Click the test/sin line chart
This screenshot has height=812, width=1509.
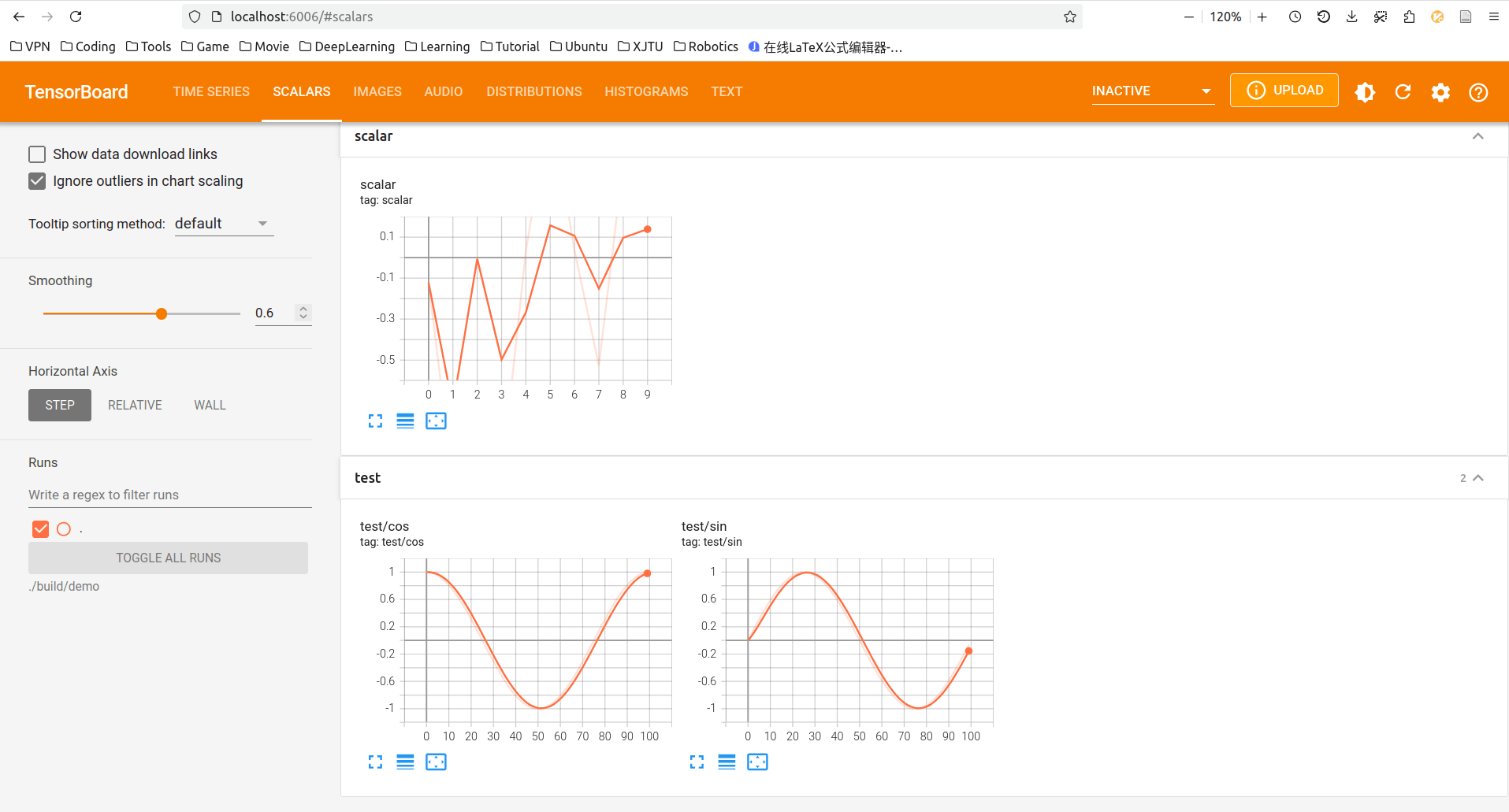[859, 641]
